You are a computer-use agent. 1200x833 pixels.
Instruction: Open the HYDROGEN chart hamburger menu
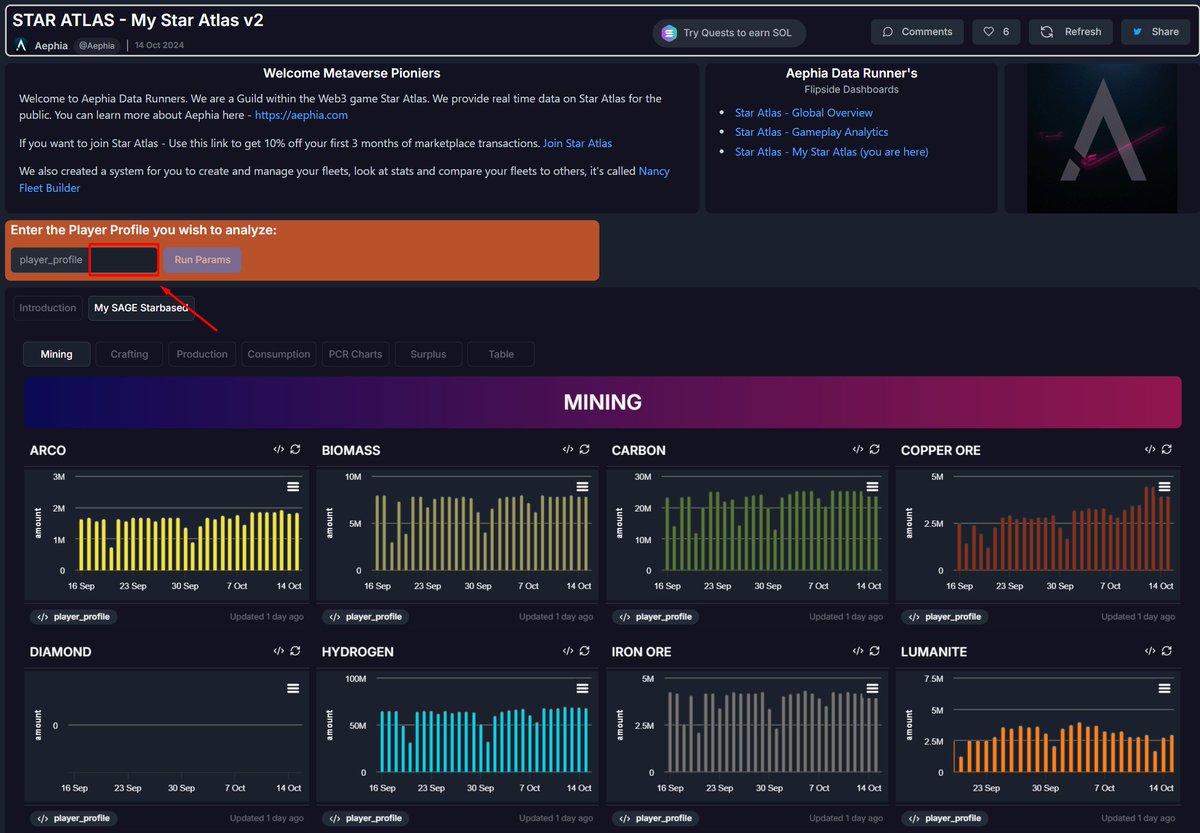click(583, 688)
